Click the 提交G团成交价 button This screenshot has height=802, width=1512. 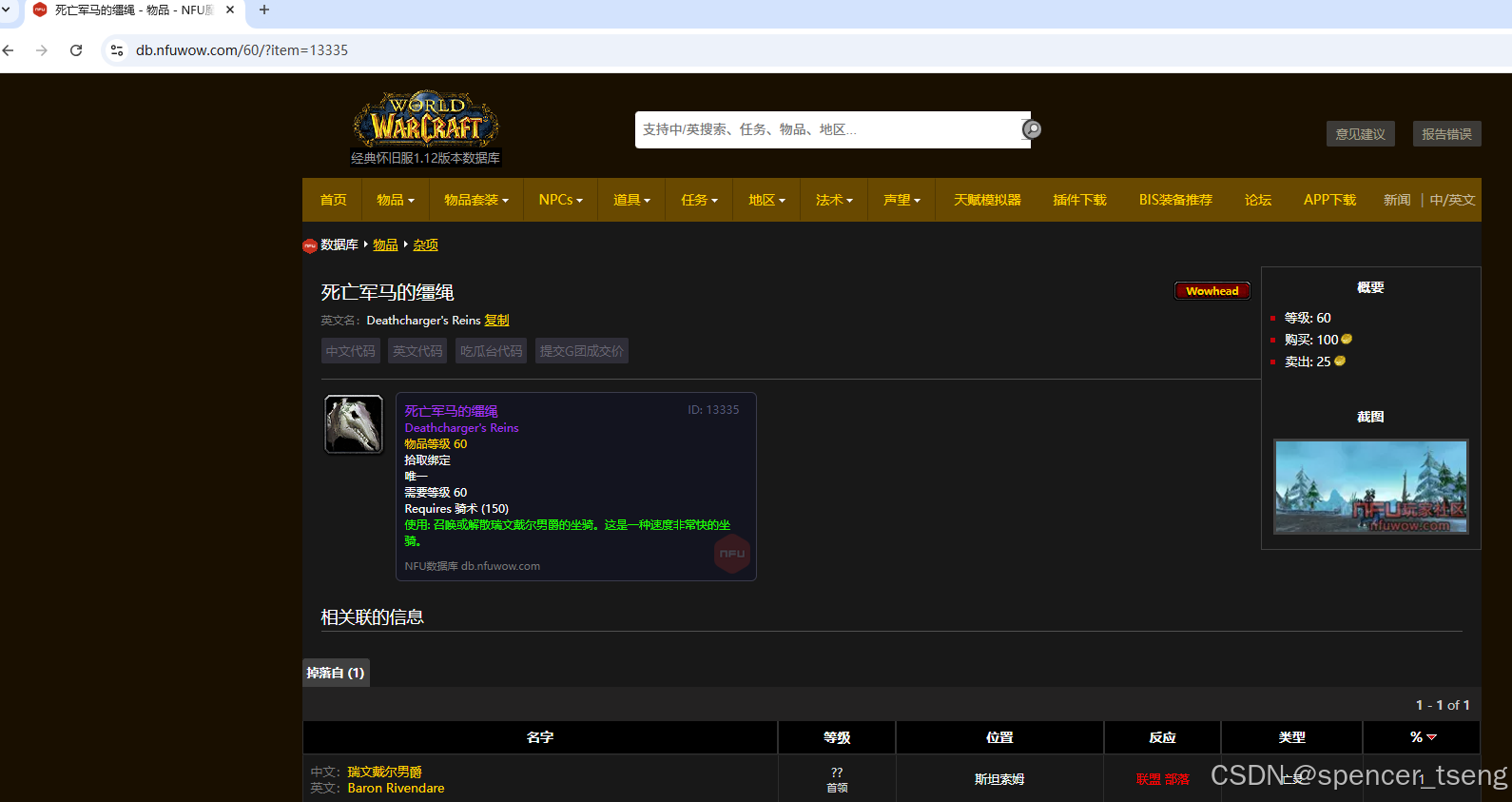[582, 351]
